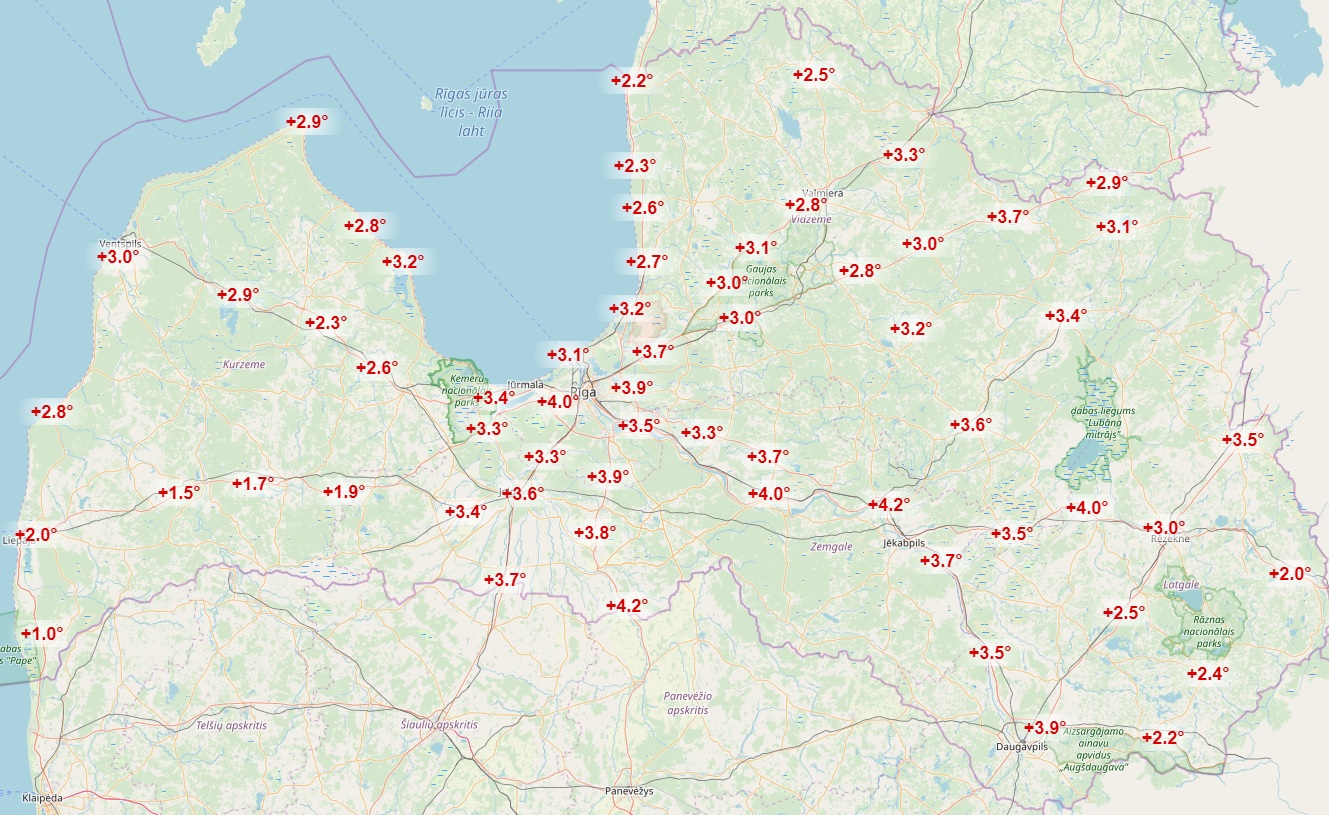Screen dimensions: 1329x815
Task: Click the +2.7° coastal temperature label
Action: (647, 262)
